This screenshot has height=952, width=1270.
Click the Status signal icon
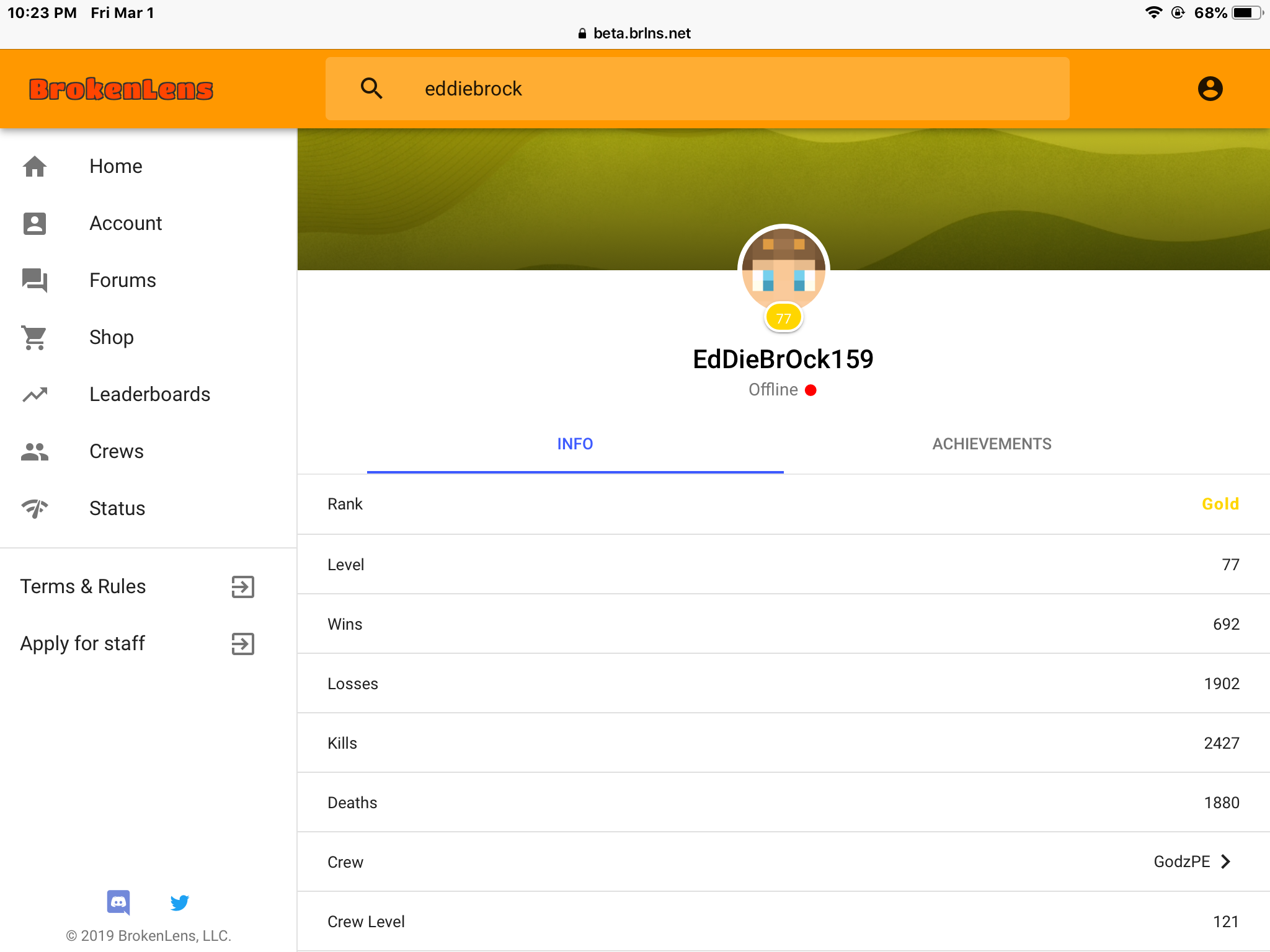pos(35,508)
